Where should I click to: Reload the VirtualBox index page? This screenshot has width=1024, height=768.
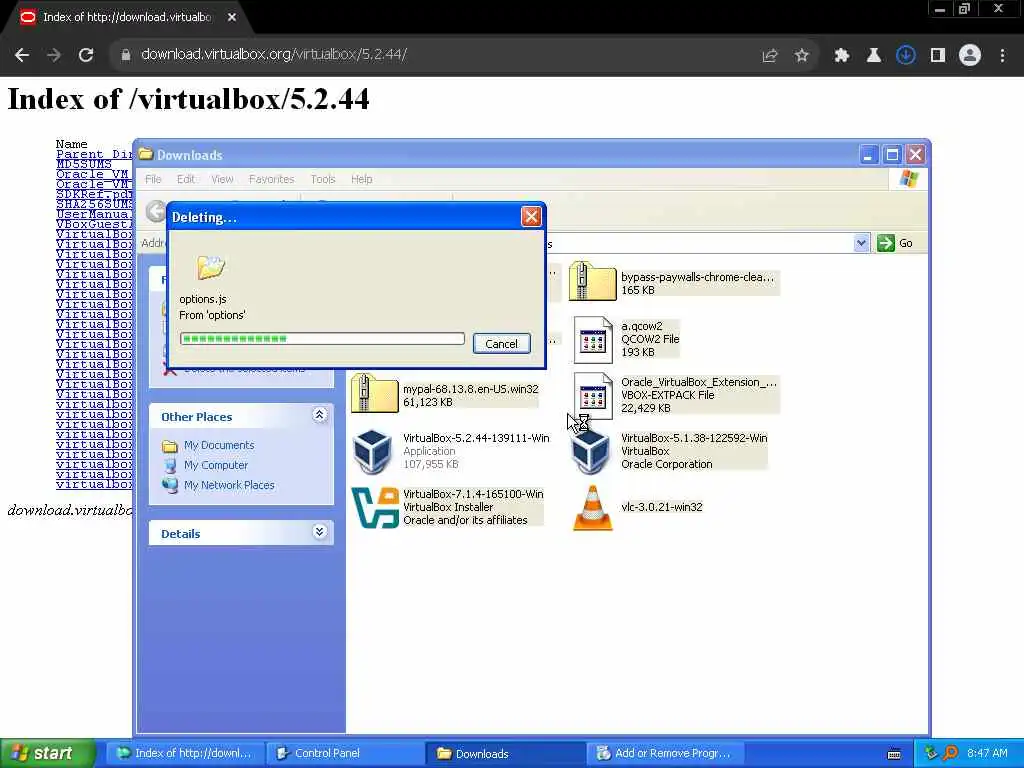pyautogui.click(x=86, y=55)
